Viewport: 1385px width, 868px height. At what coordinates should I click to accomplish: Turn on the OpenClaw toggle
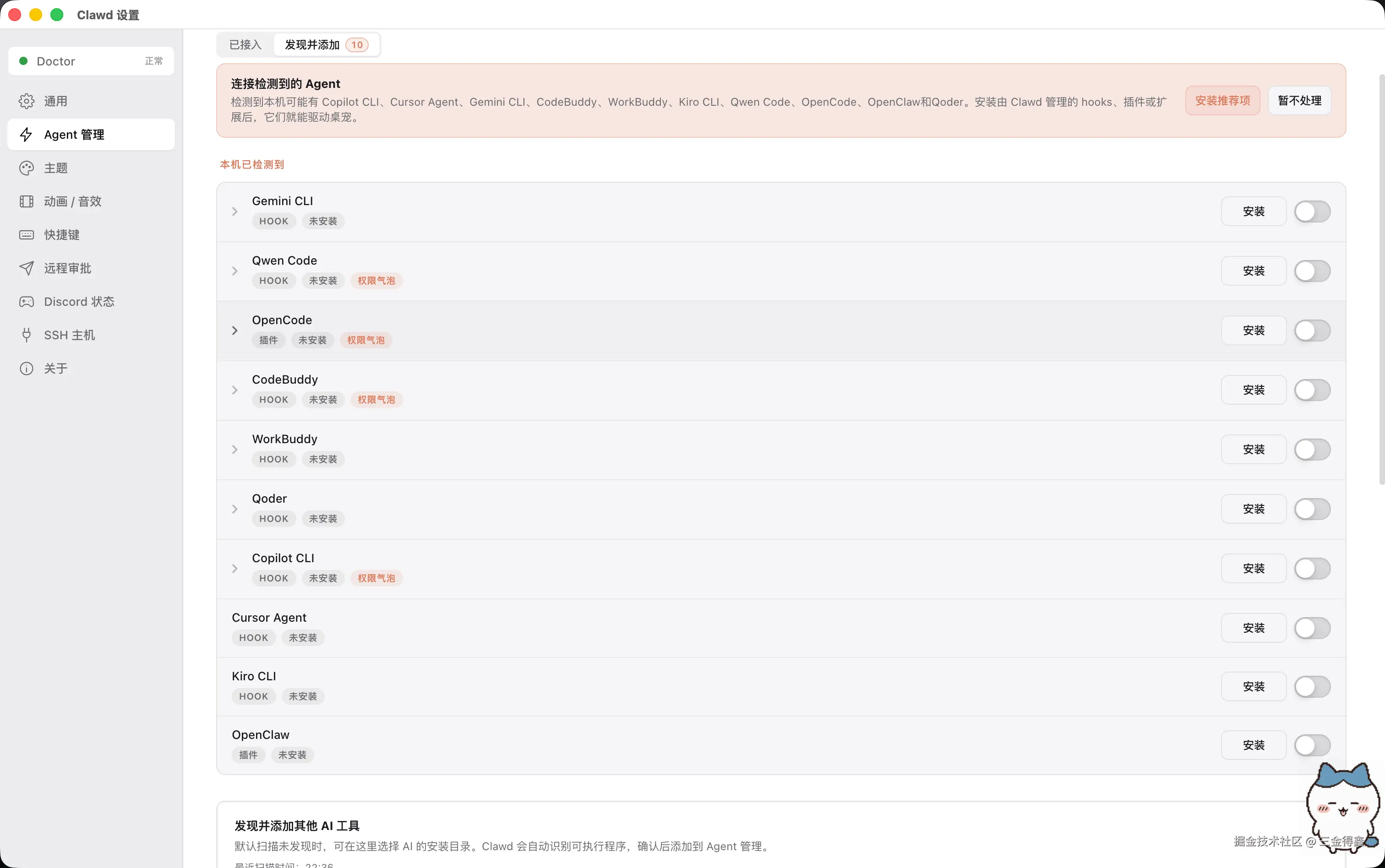[1312, 745]
